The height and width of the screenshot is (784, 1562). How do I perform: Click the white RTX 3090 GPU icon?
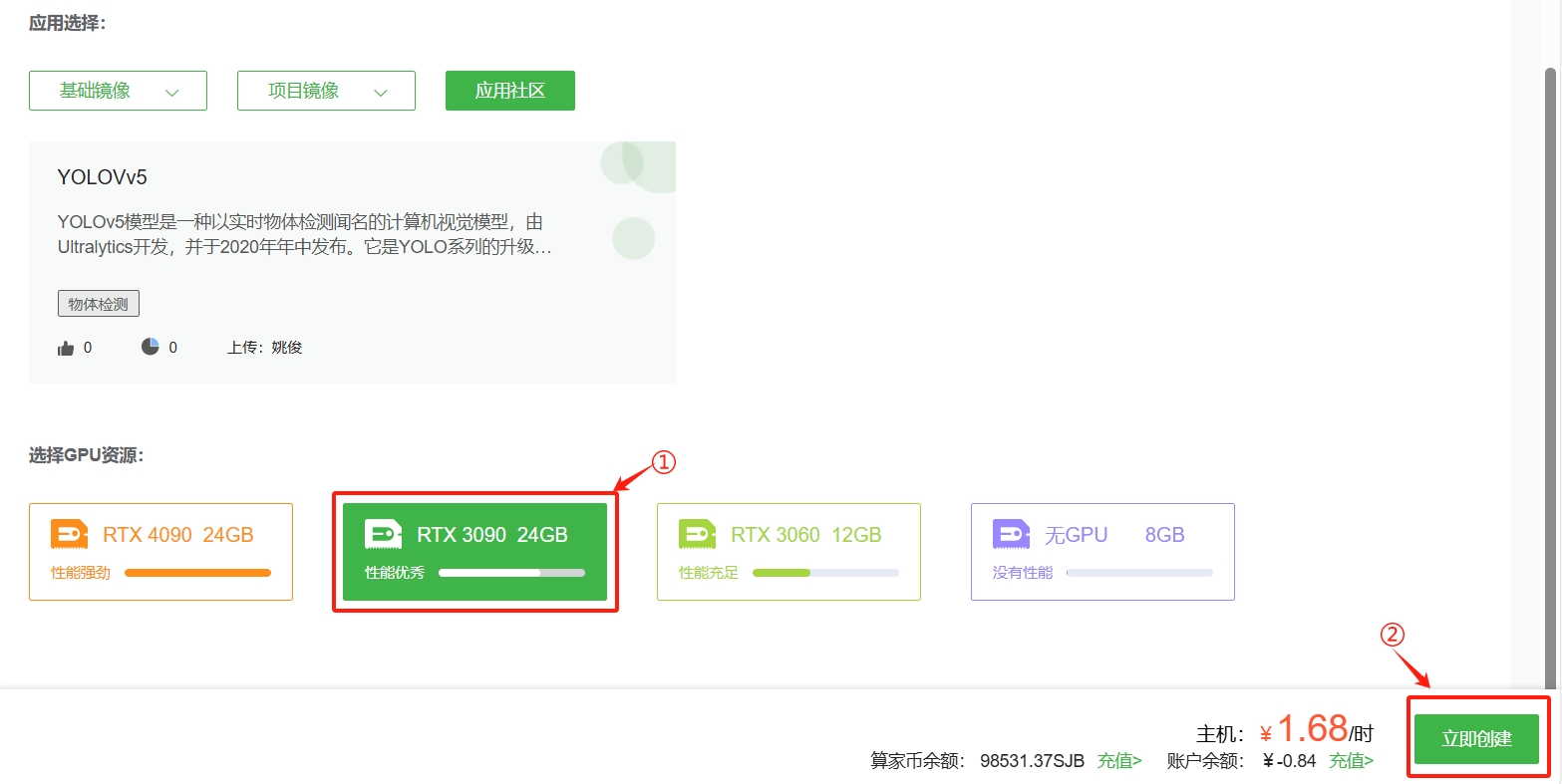pyautogui.click(x=384, y=534)
